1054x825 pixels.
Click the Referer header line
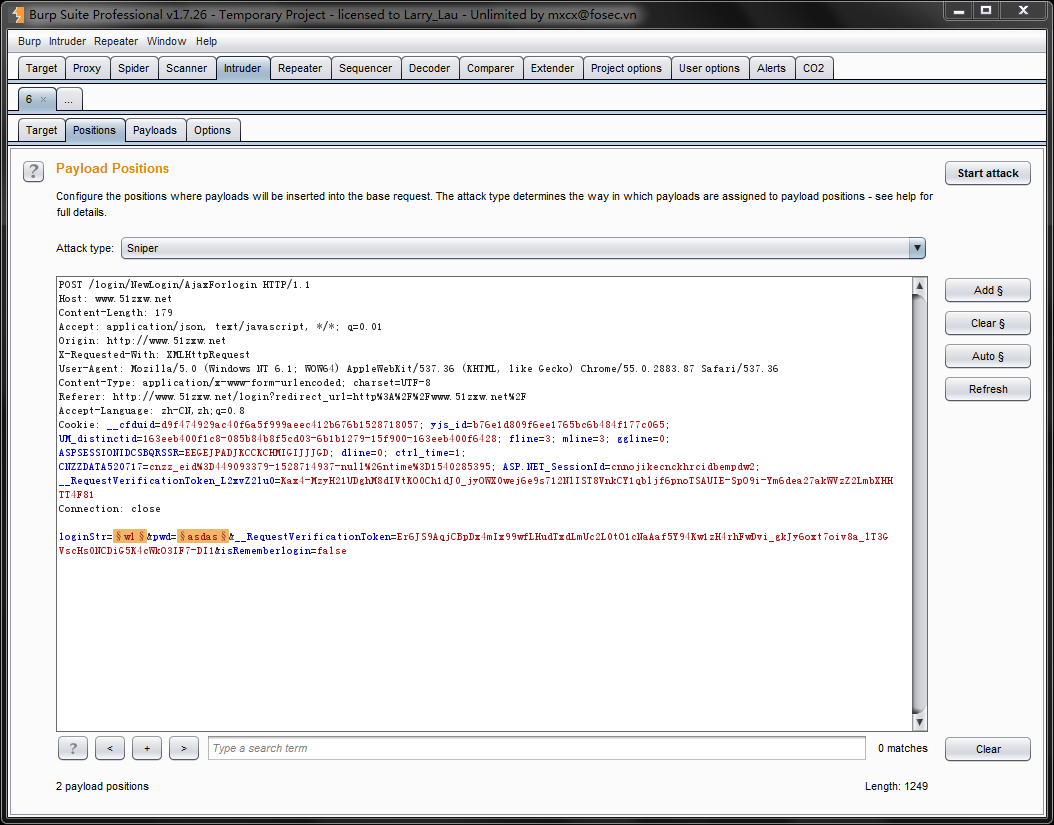pos(292,396)
